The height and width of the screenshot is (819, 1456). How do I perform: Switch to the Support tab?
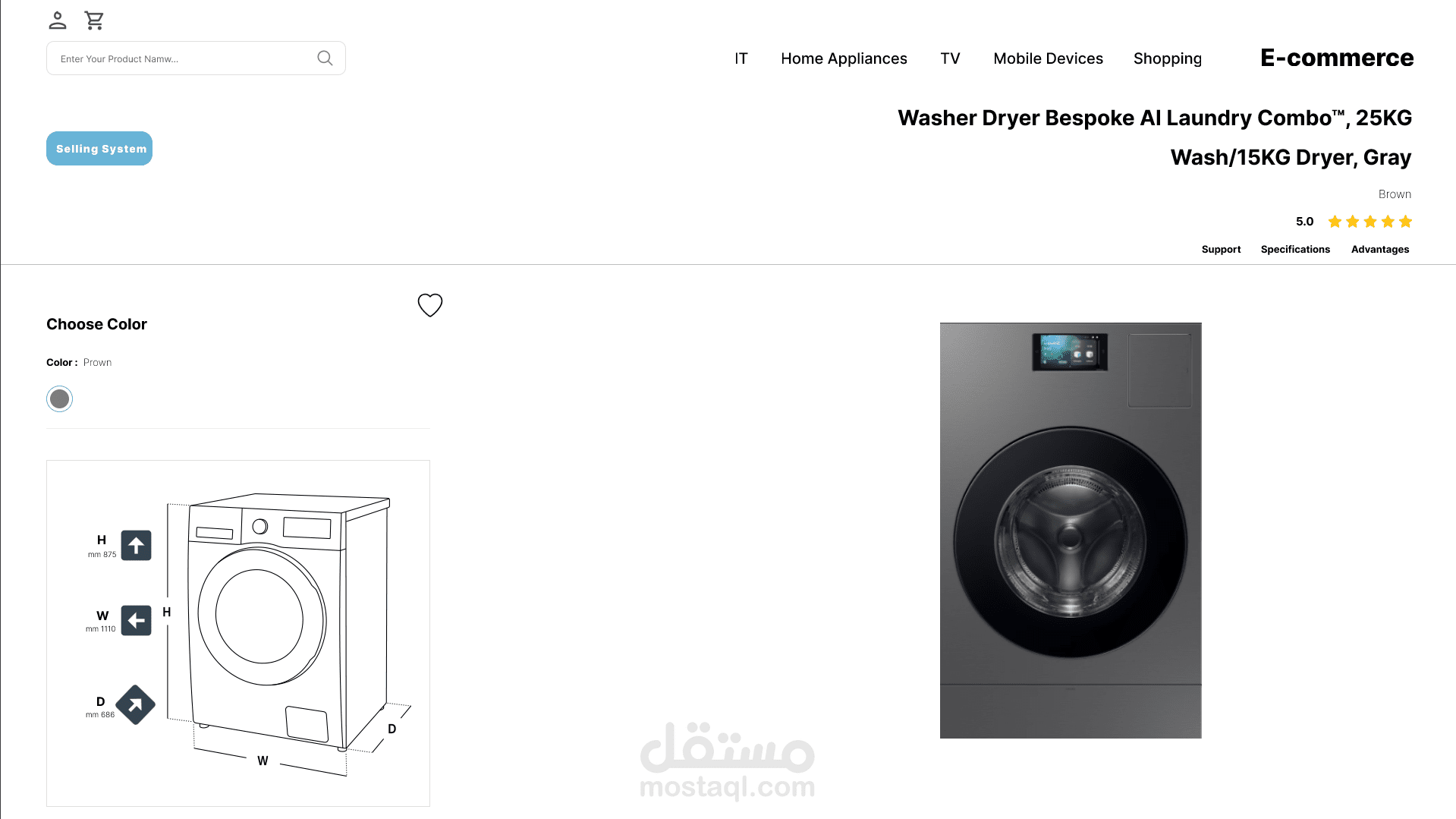pos(1221,250)
